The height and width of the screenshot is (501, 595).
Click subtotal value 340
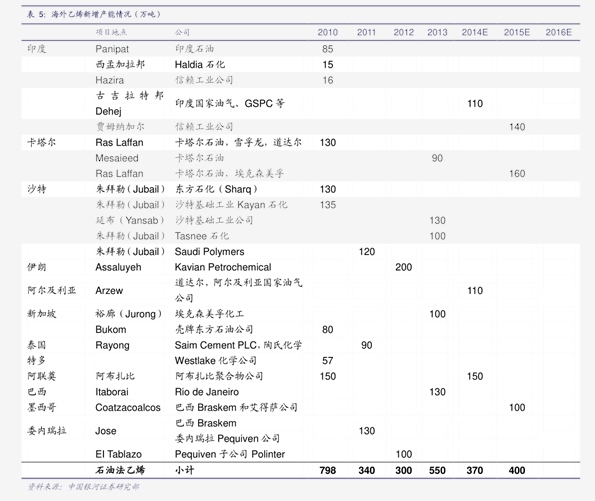pos(367,471)
